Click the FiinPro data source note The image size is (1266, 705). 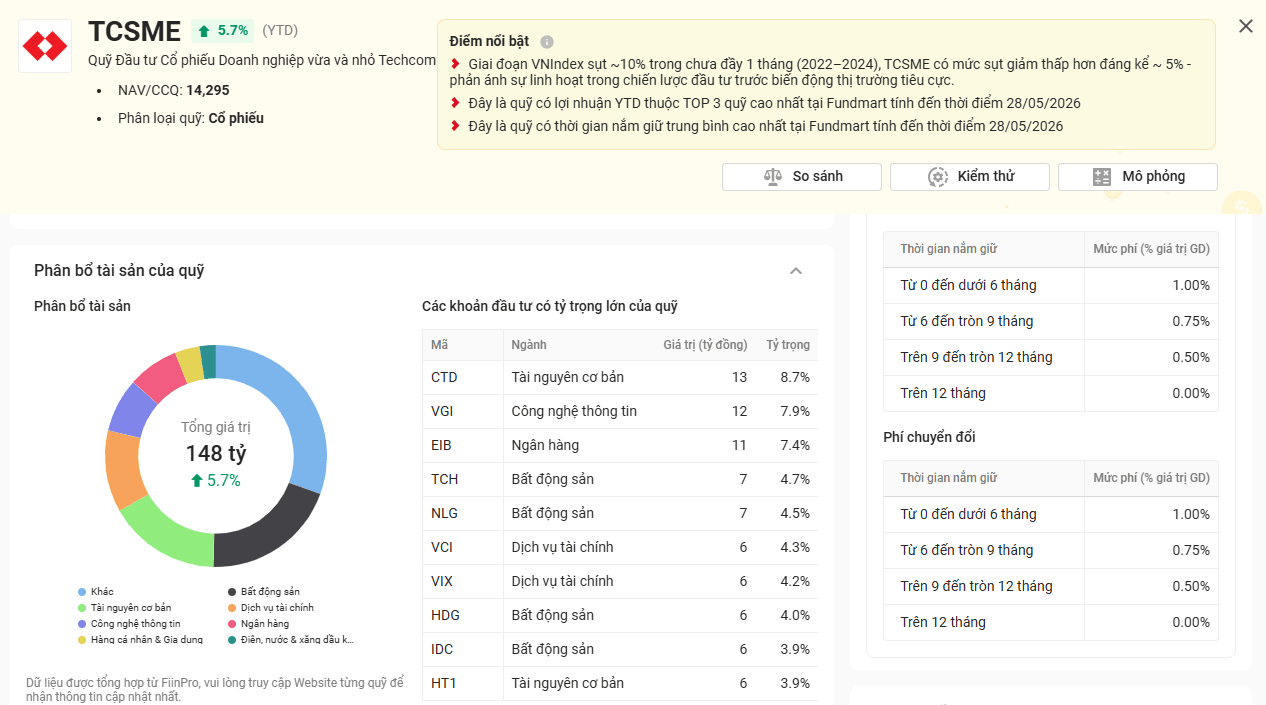[x=215, y=689]
